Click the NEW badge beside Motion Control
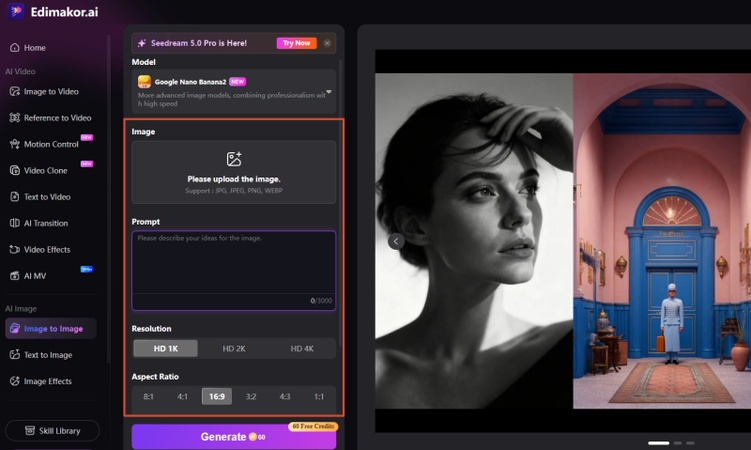Image resolution: width=751 pixels, height=450 pixels. coord(87,137)
